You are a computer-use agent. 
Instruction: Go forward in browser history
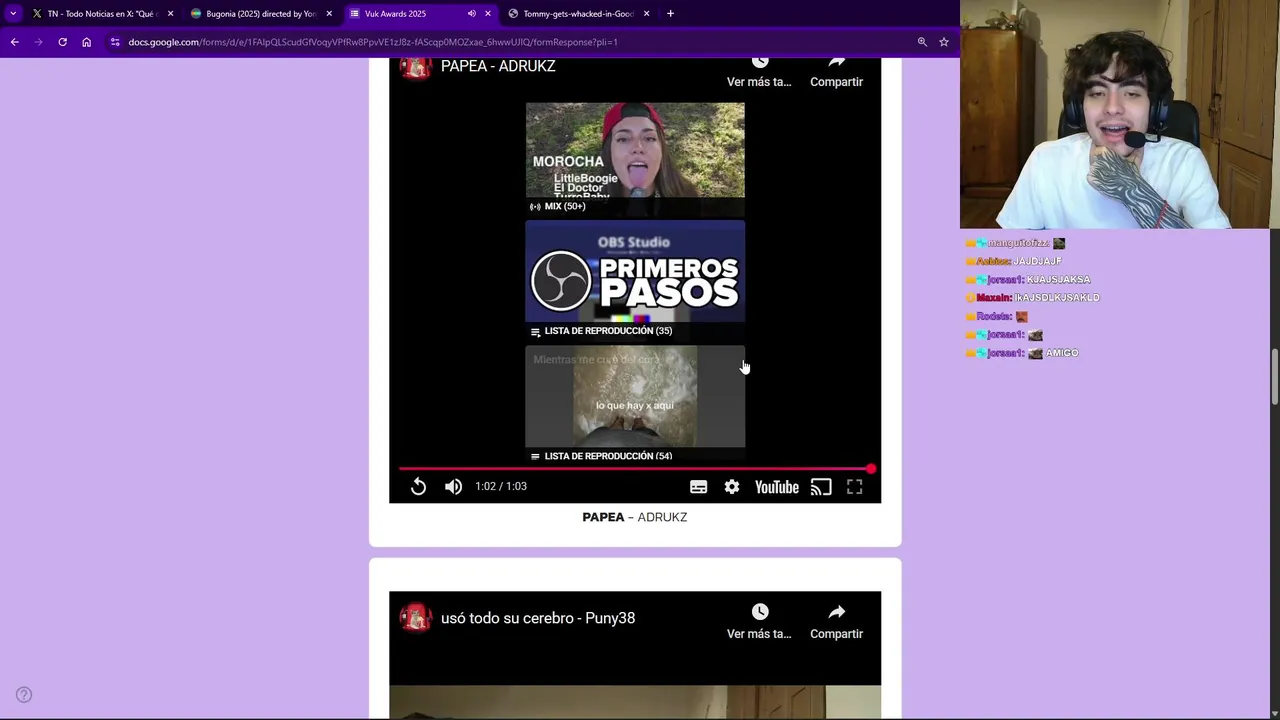[x=39, y=42]
